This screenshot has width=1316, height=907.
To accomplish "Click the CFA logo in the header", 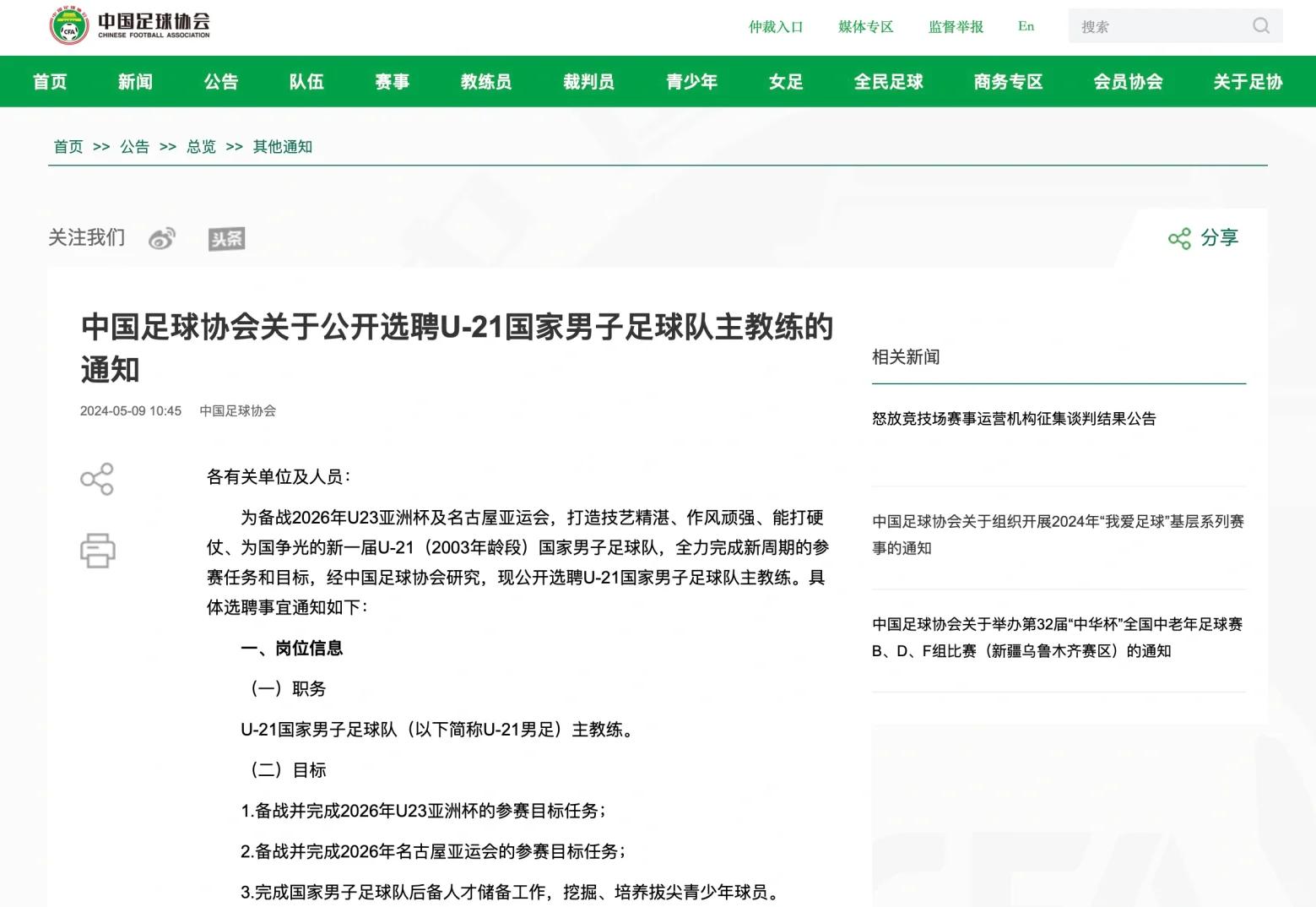I will [129, 25].
